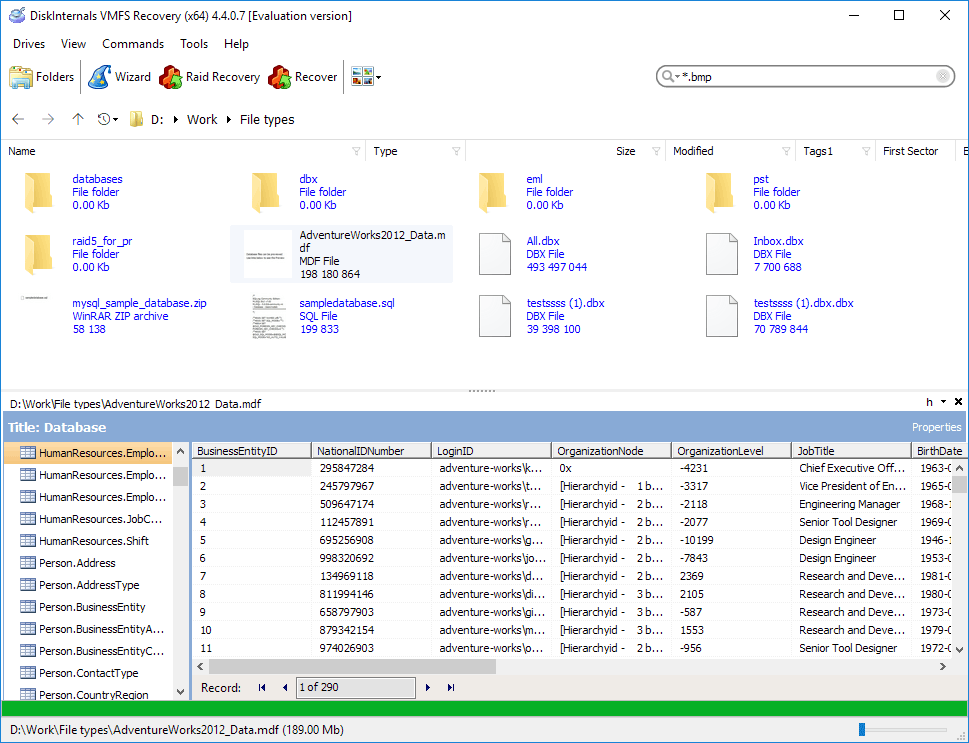Select the Person.ContactType table
This screenshot has height=743, width=969.
point(88,673)
